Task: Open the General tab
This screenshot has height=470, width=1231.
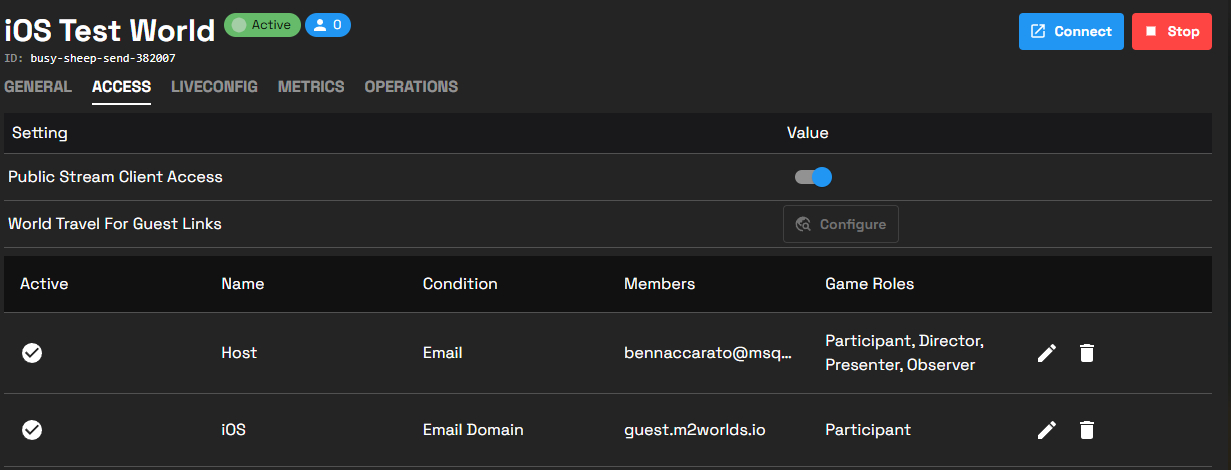Action: (38, 87)
